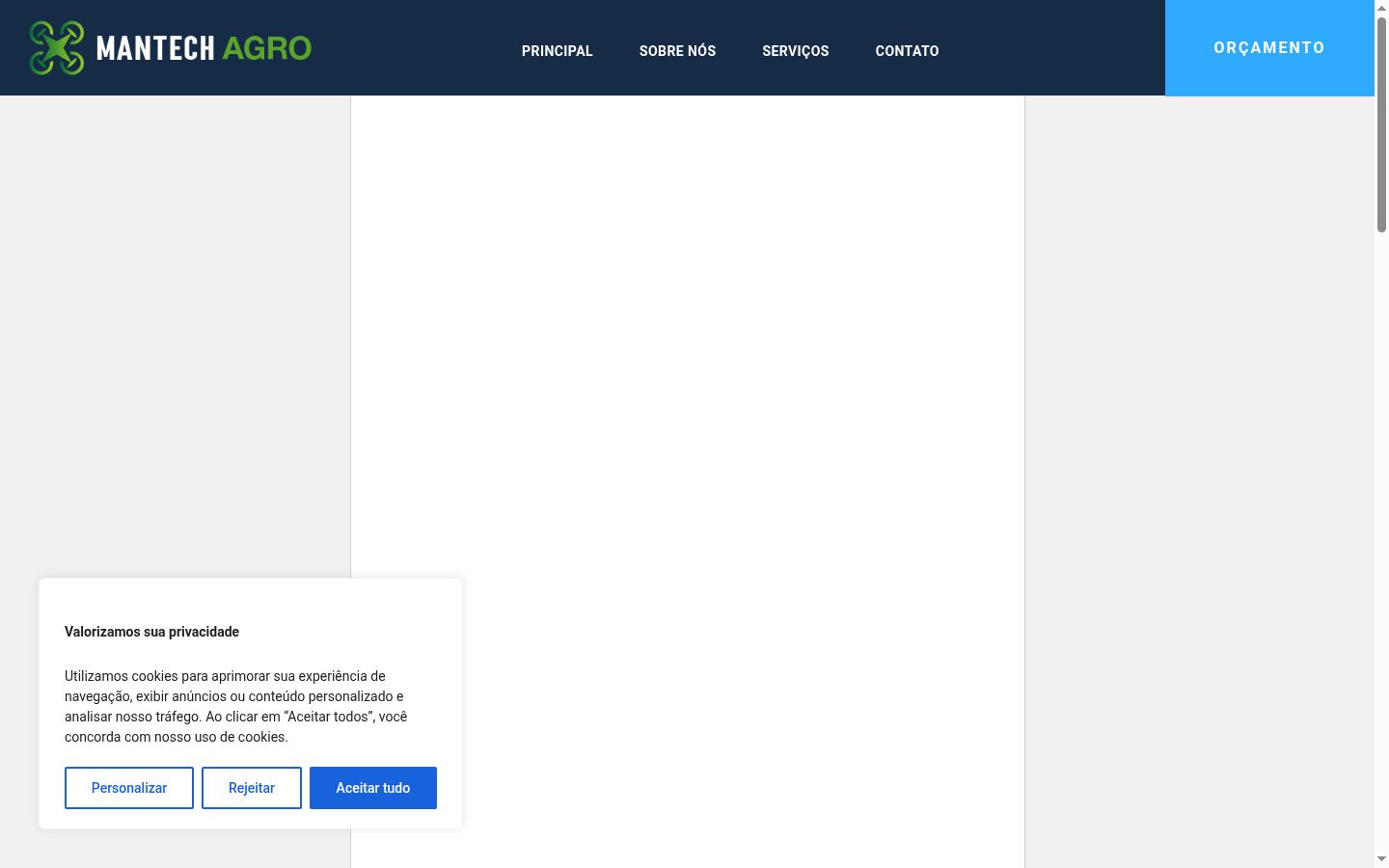Click the Mantech Agro drone logo icon
Viewport: 1389px width, 868px height.
tap(57, 47)
